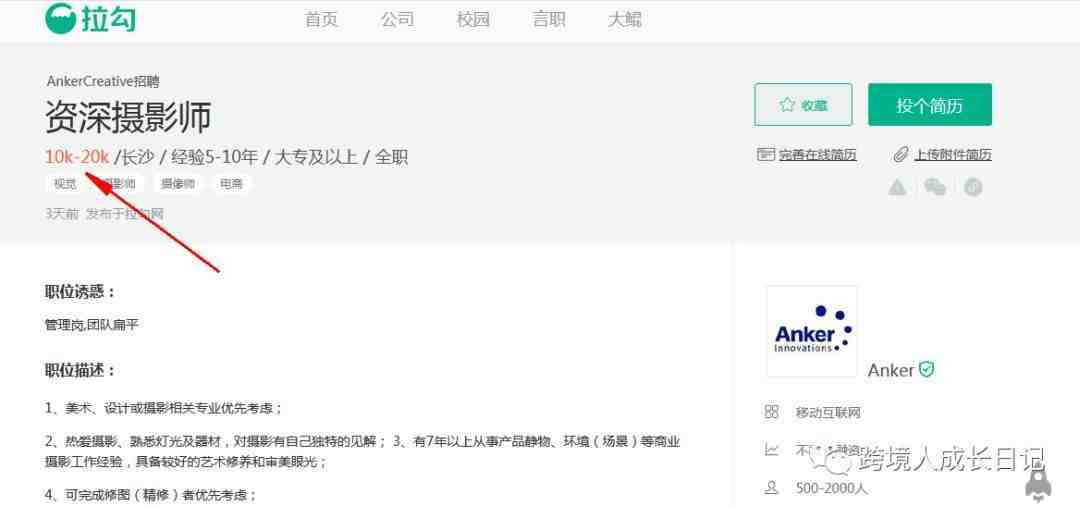Open the Anker Innovations company logo
The image size is (1080, 506).
(x=811, y=331)
